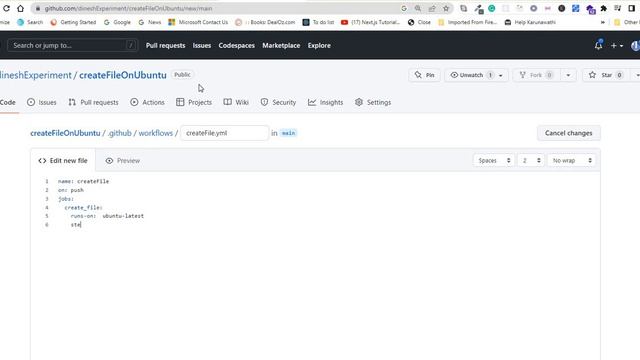This screenshot has width=640, height=360.
Task: Click the .github breadcrumb link
Action: tap(120, 133)
